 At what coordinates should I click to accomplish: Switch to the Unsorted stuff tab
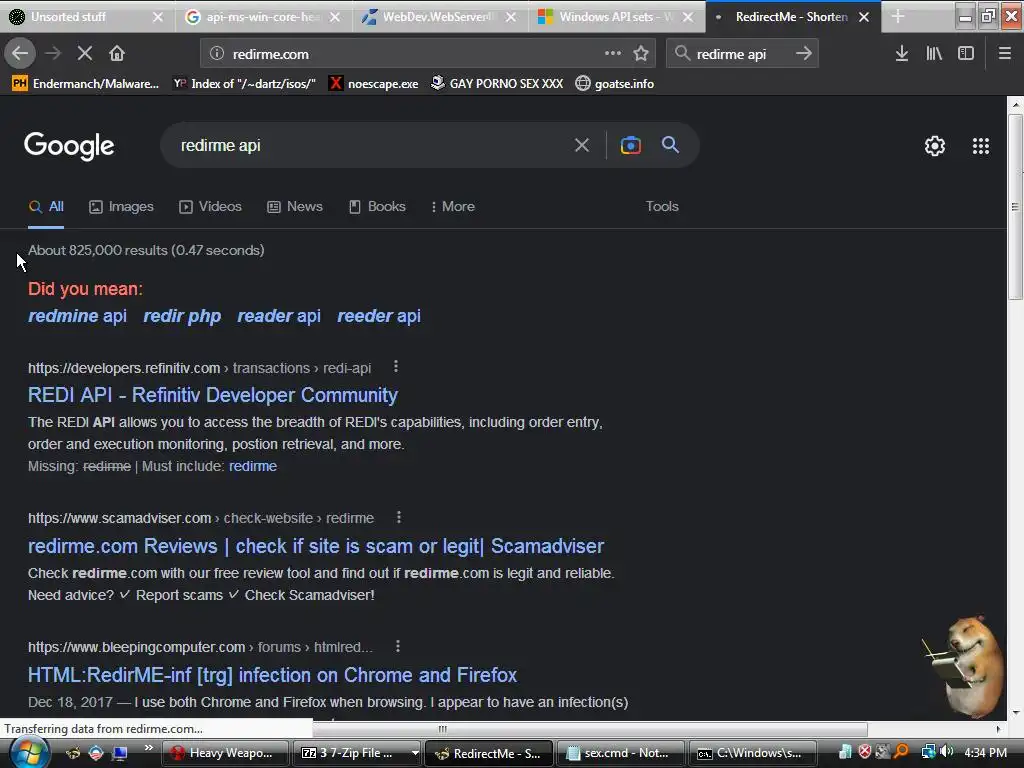(77, 17)
